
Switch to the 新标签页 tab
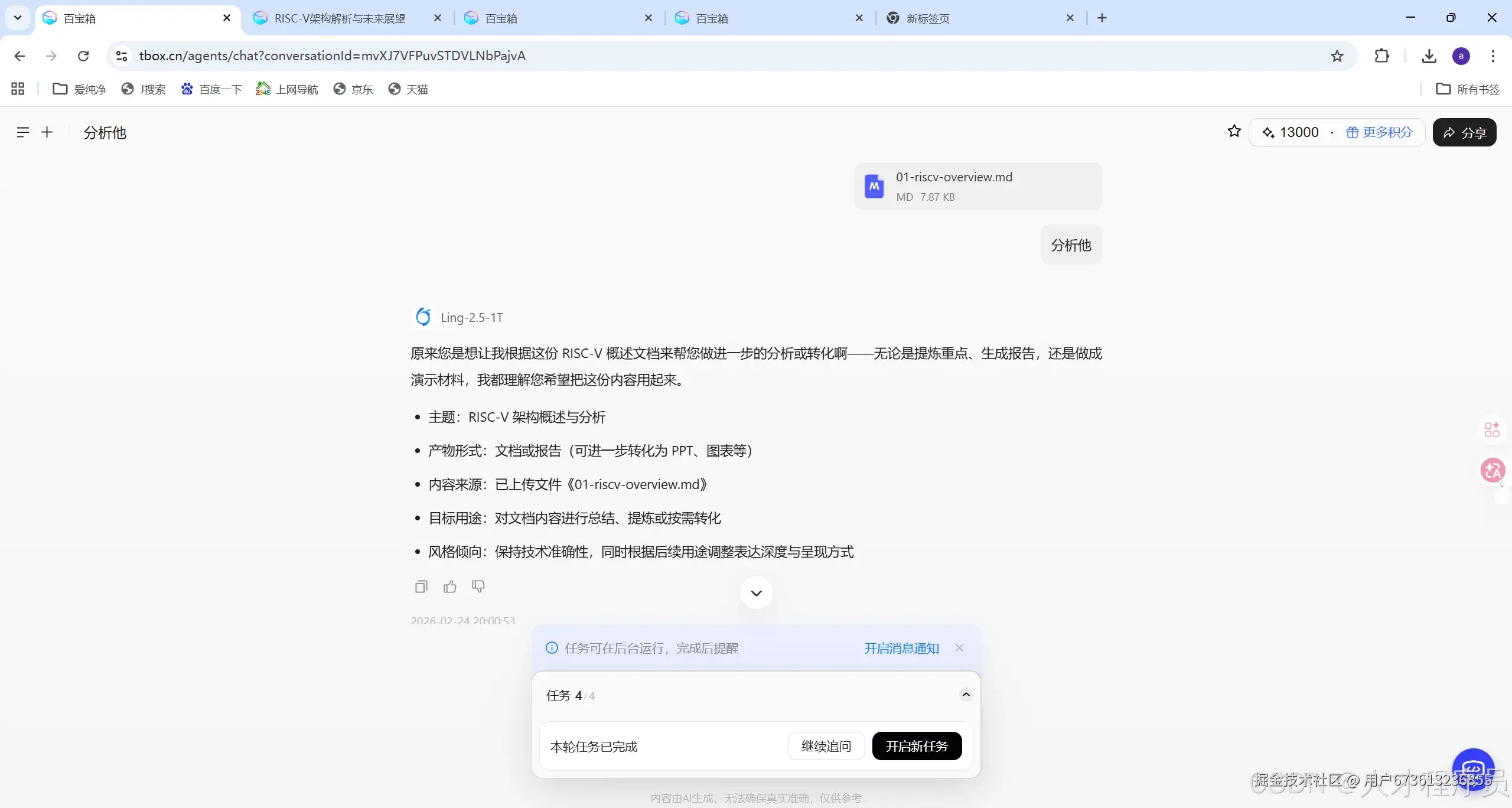click(927, 18)
